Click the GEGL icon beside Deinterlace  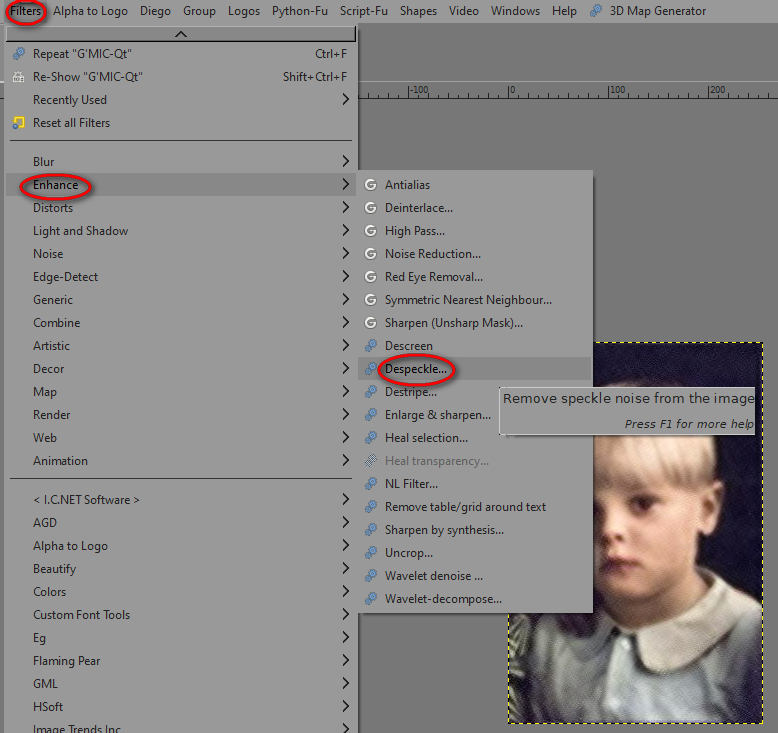pyautogui.click(x=371, y=208)
